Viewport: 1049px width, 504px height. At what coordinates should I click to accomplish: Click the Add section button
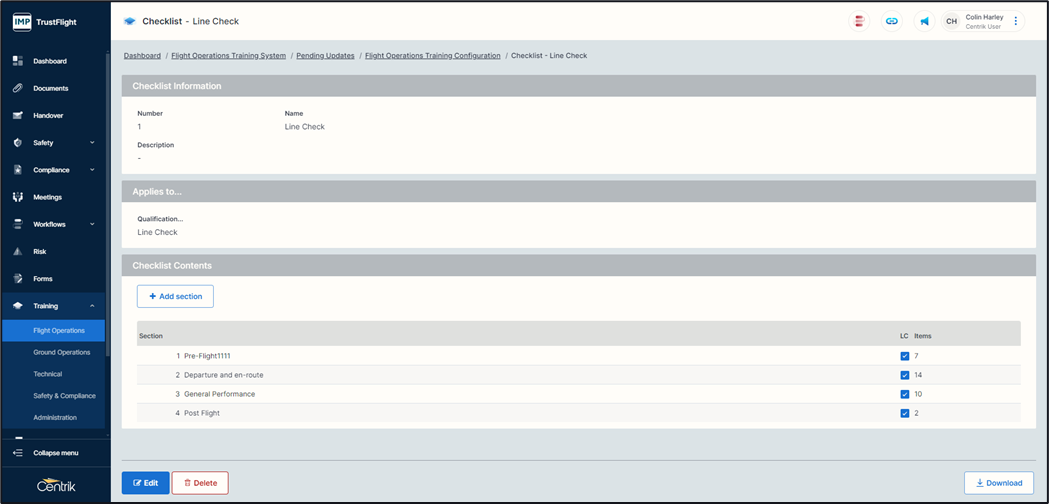[x=175, y=296]
